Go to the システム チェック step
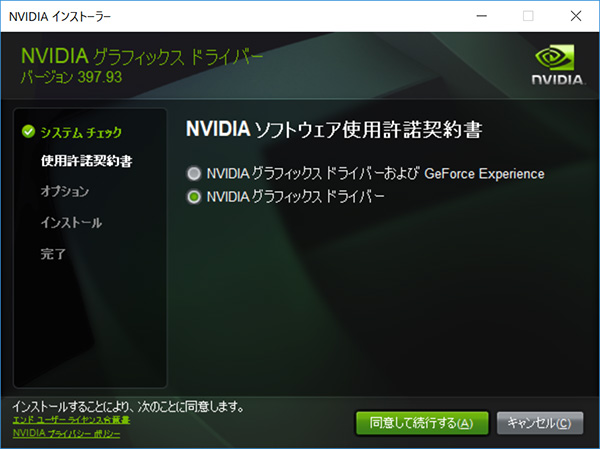Image resolution: width=600 pixels, height=449 pixels. pyautogui.click(x=82, y=131)
